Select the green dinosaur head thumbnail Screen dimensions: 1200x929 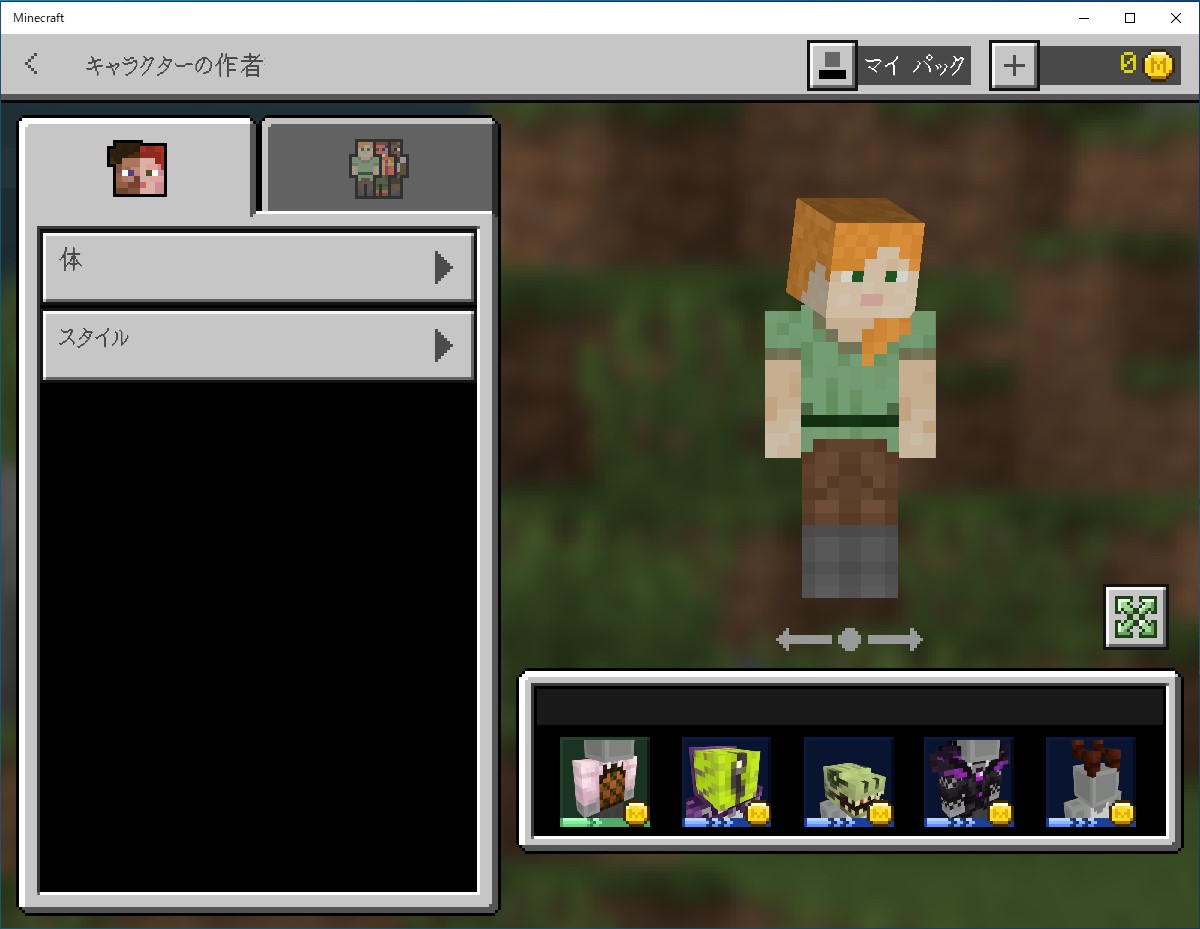pyautogui.click(x=849, y=782)
